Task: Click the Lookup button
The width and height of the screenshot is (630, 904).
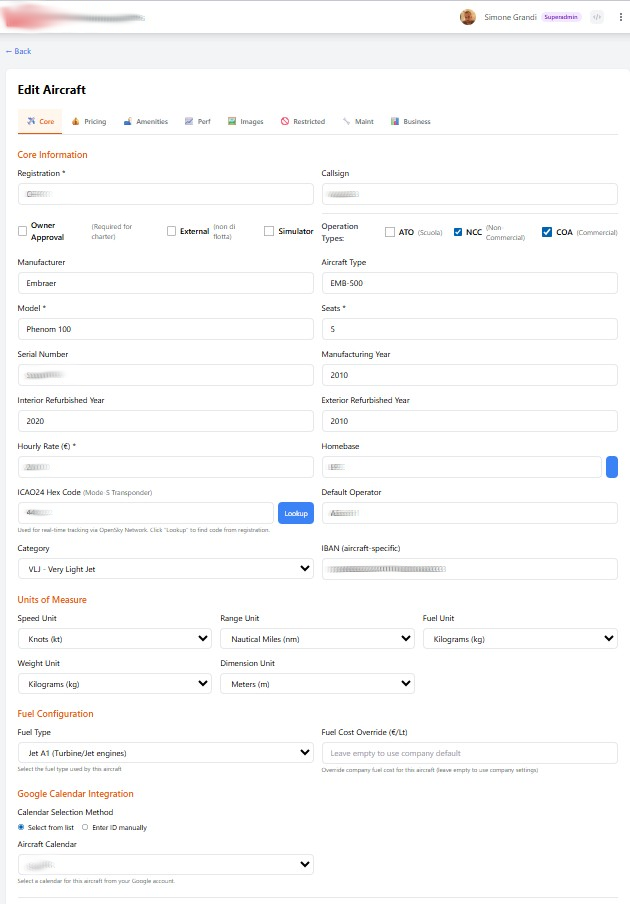Action: click(296, 513)
